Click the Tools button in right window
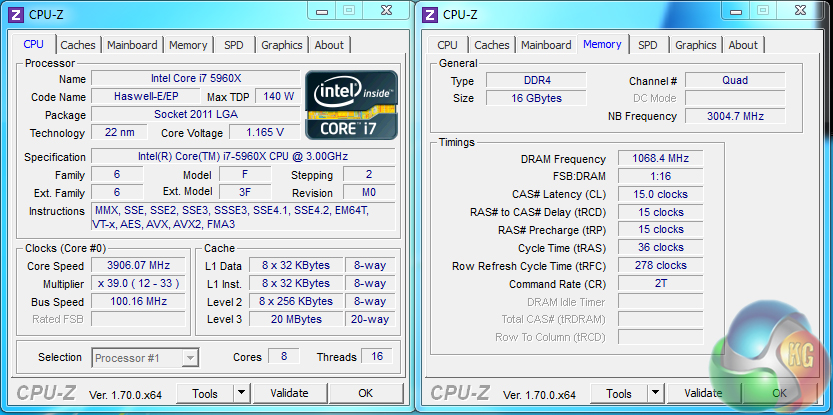 619,393
